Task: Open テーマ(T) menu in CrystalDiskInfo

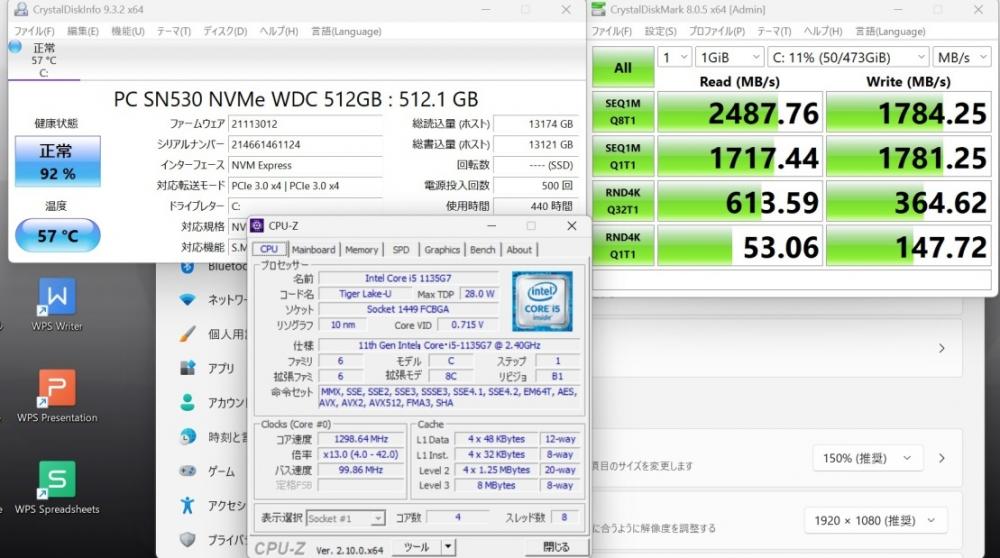Action: pos(173,31)
